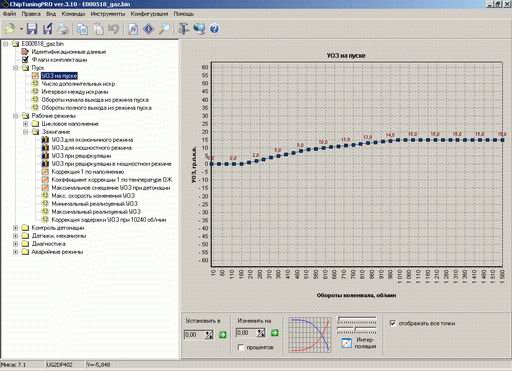Expand the Диагностика folder
This screenshot has width=512, height=371.
click(x=16, y=244)
